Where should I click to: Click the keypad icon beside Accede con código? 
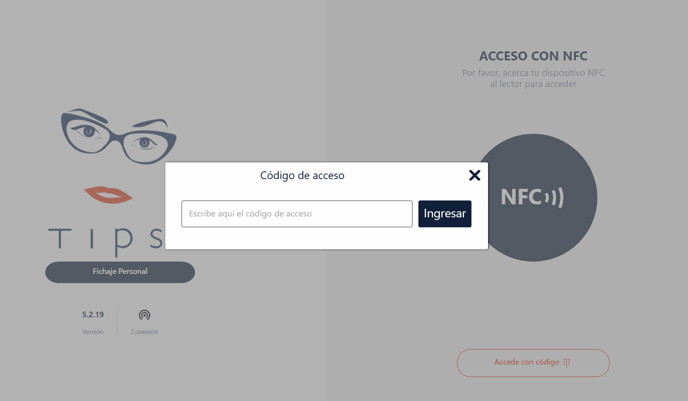tap(567, 363)
